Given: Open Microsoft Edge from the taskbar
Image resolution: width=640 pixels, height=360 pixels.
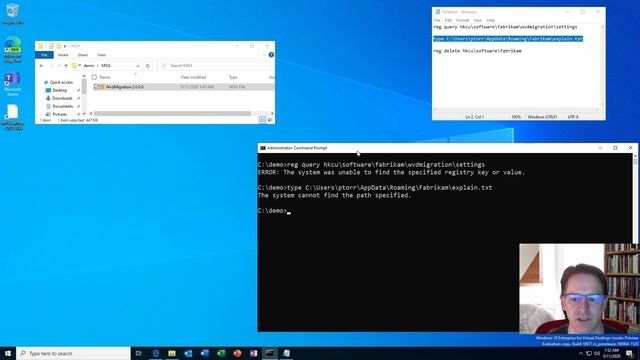Looking at the screenshot, I should [156, 353].
